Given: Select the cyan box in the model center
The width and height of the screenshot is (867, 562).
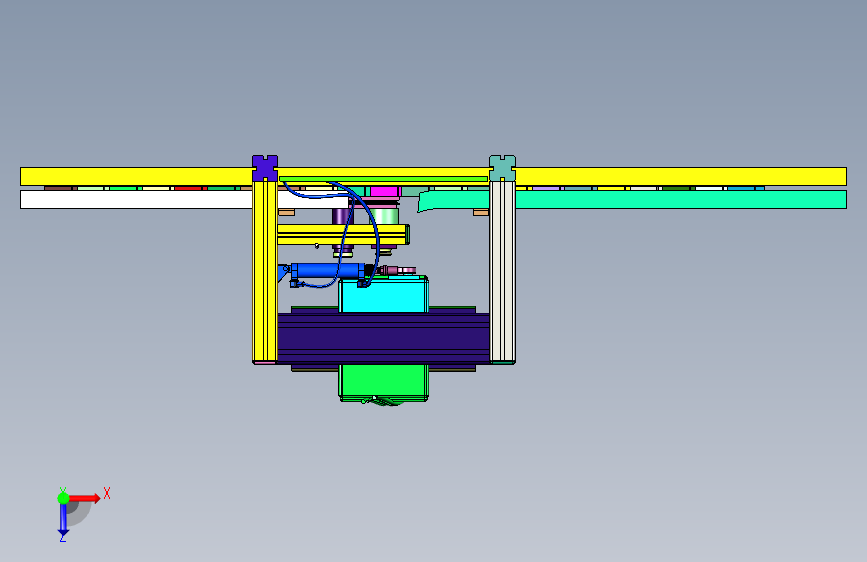Looking at the screenshot, I should (383, 296).
